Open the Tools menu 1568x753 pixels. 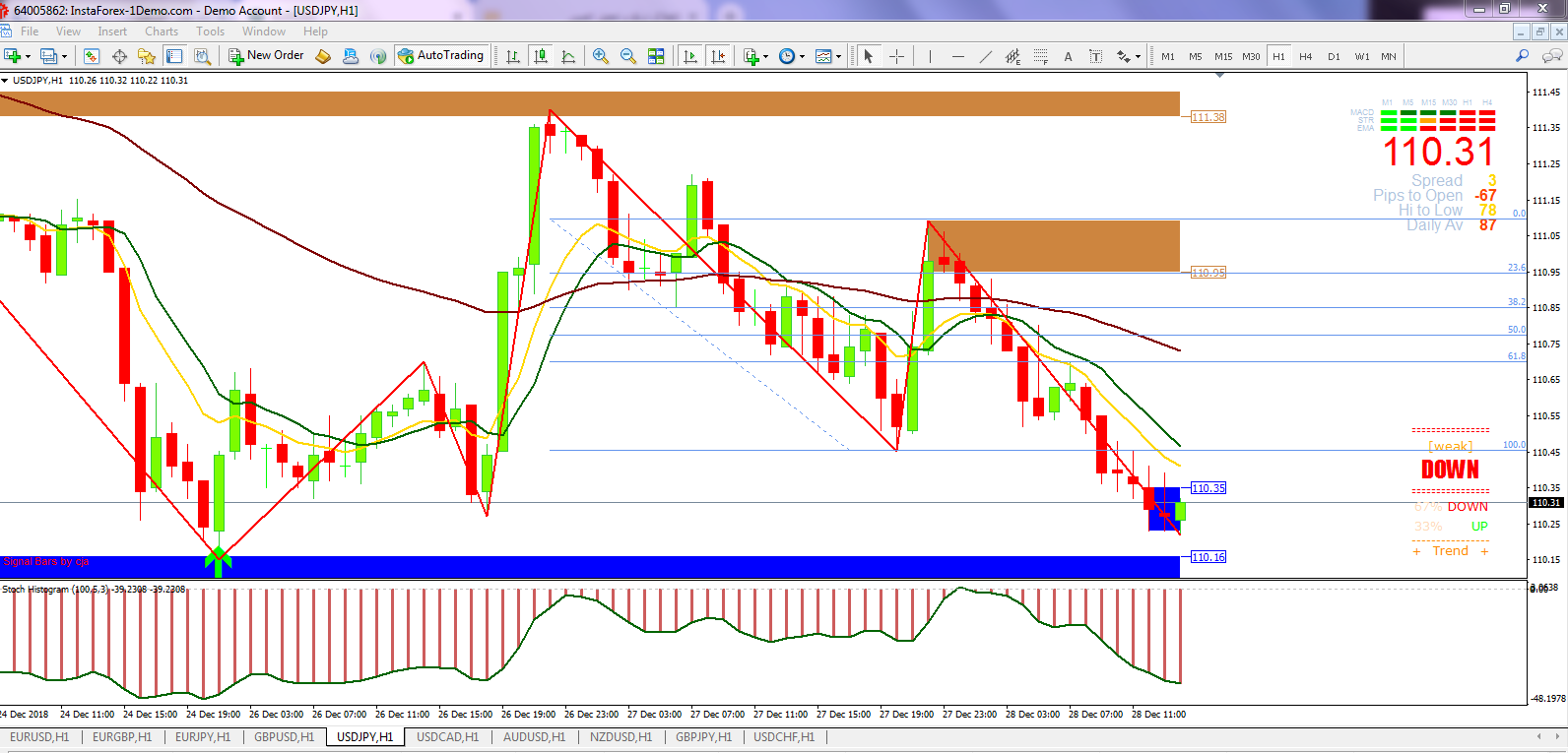coord(210,31)
